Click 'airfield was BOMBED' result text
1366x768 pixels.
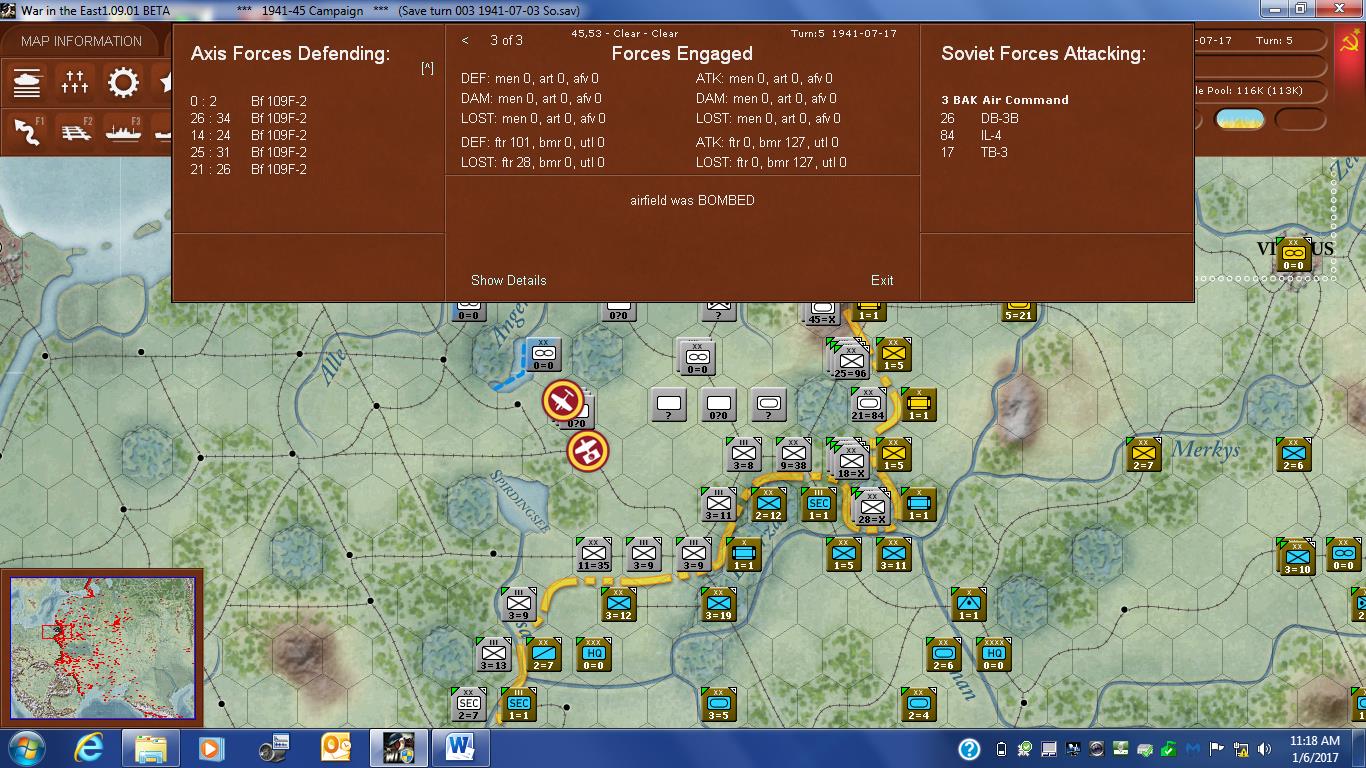pyautogui.click(x=692, y=200)
